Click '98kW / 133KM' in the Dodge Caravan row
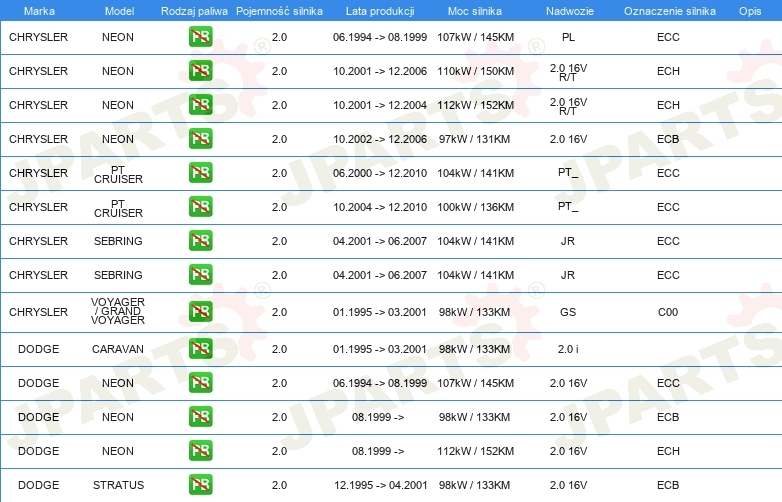This screenshot has width=782, height=502. pyautogui.click(x=474, y=349)
